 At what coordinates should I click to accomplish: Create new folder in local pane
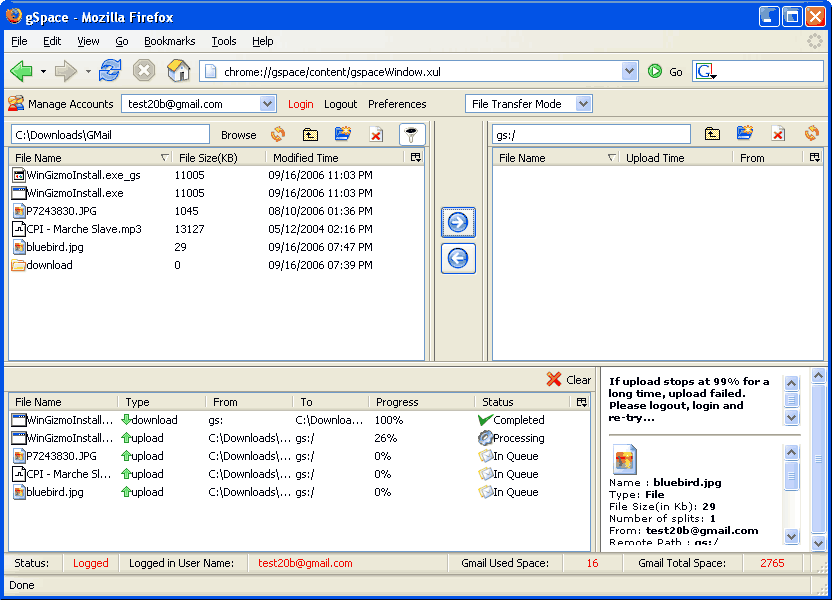coord(343,134)
